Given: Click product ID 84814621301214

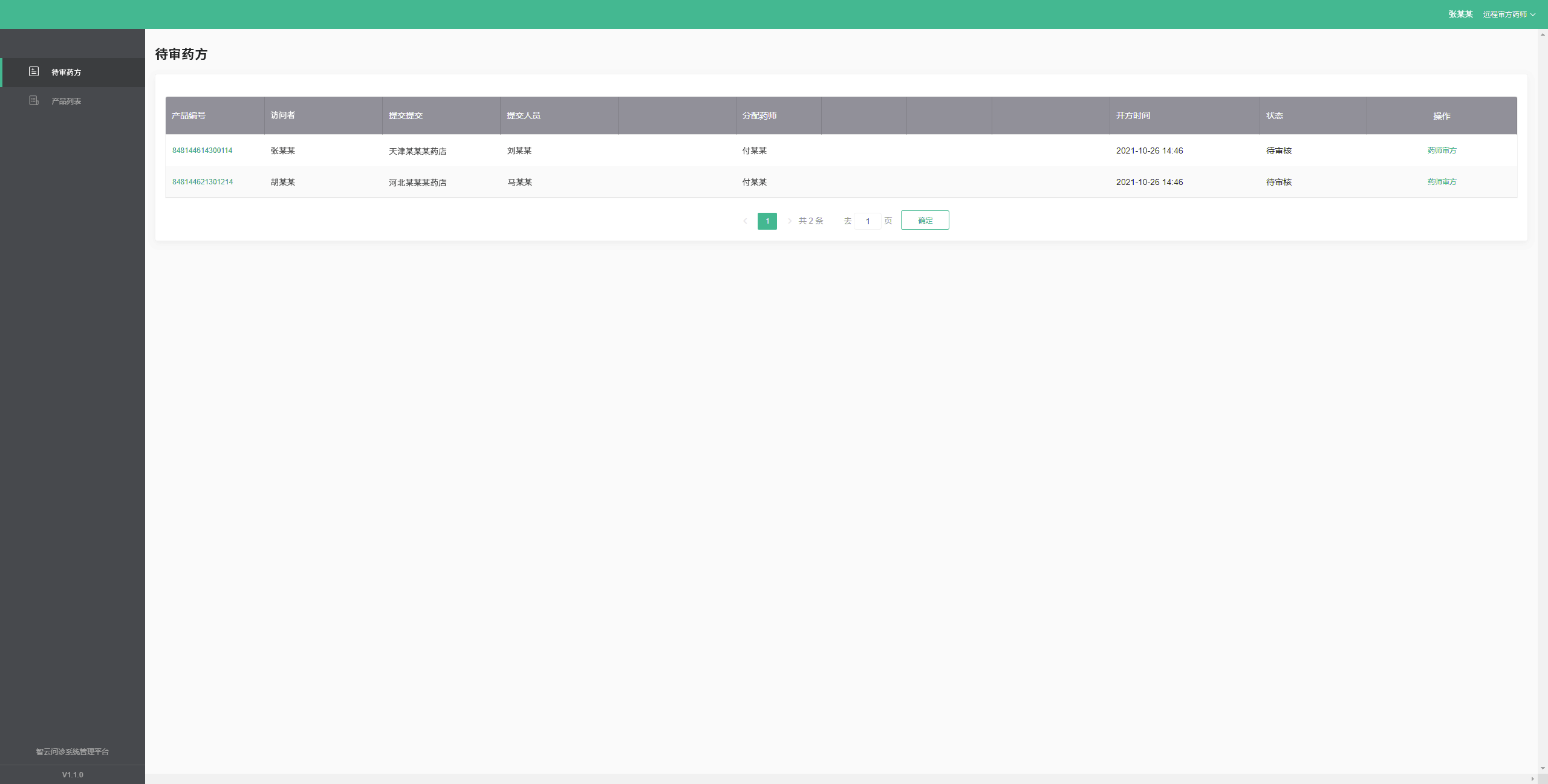Looking at the screenshot, I should (x=202, y=181).
